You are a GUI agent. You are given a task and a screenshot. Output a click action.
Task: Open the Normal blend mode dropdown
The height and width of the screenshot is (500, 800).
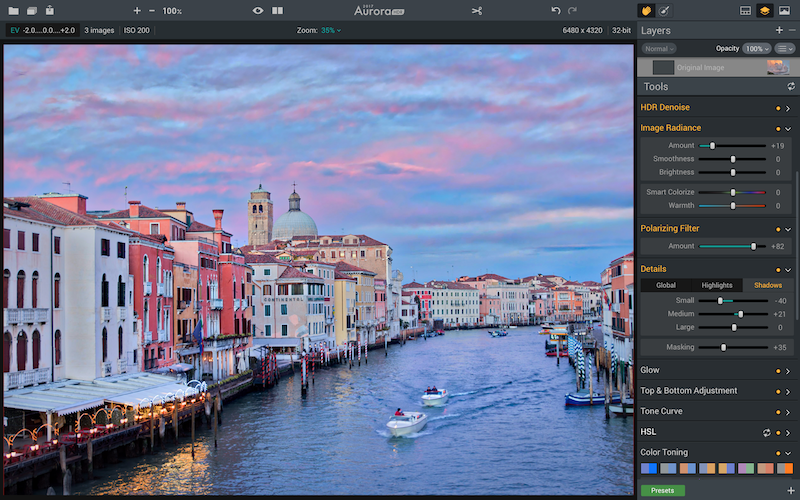[x=659, y=48]
